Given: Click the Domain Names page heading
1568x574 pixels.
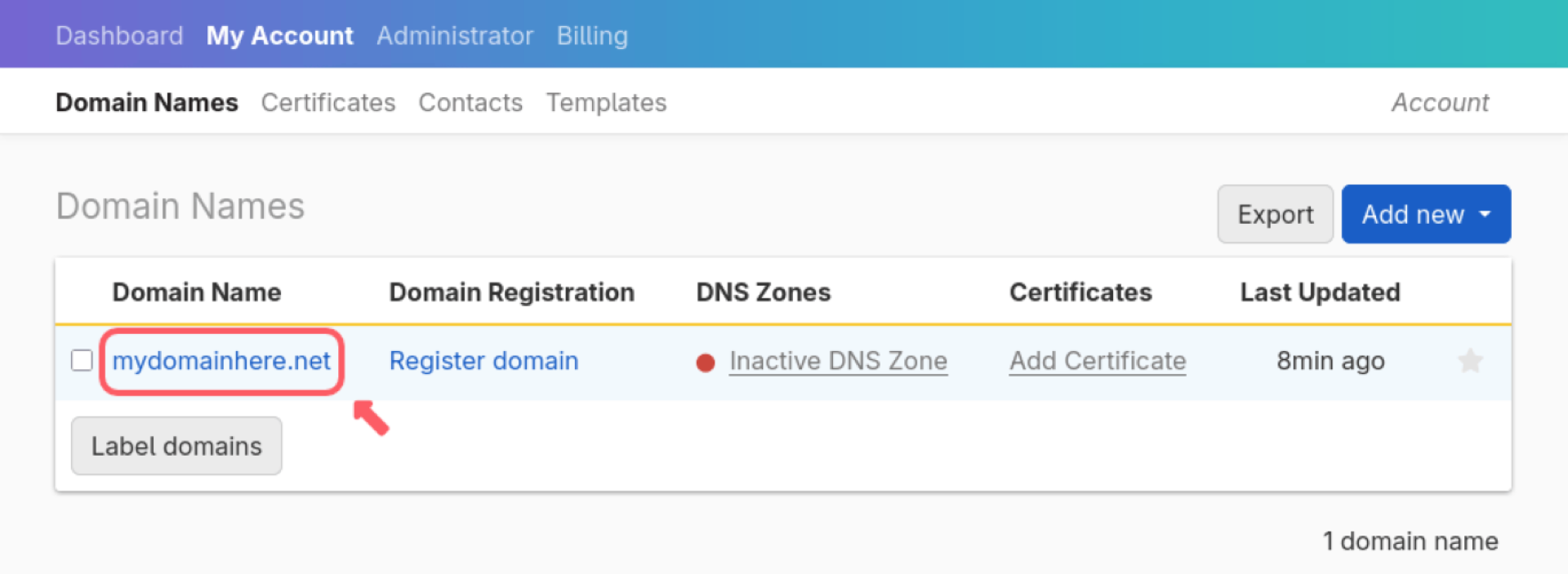Looking at the screenshot, I should [x=180, y=206].
